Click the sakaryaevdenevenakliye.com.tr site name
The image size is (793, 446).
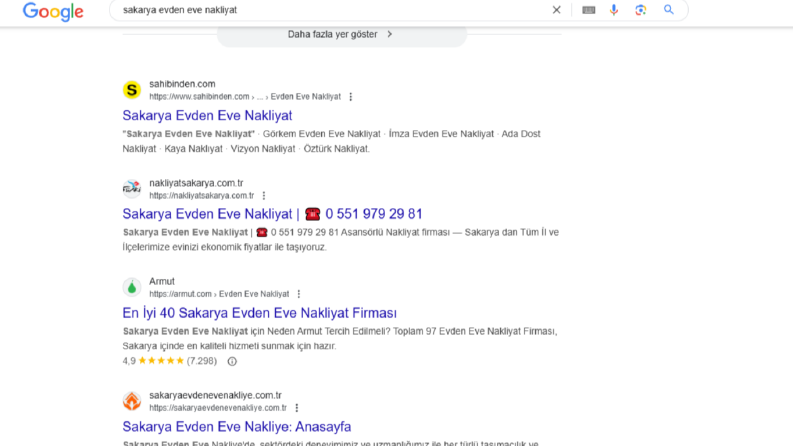coord(215,395)
